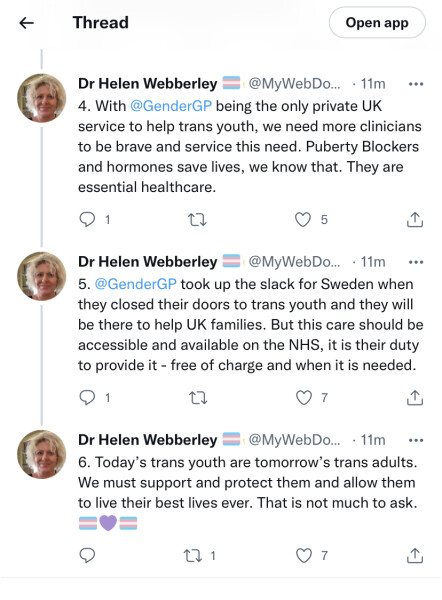Screen dimensions: 442x600
Task: Open @GenderGP mention in tweet 5
Action: [x=135, y=284]
